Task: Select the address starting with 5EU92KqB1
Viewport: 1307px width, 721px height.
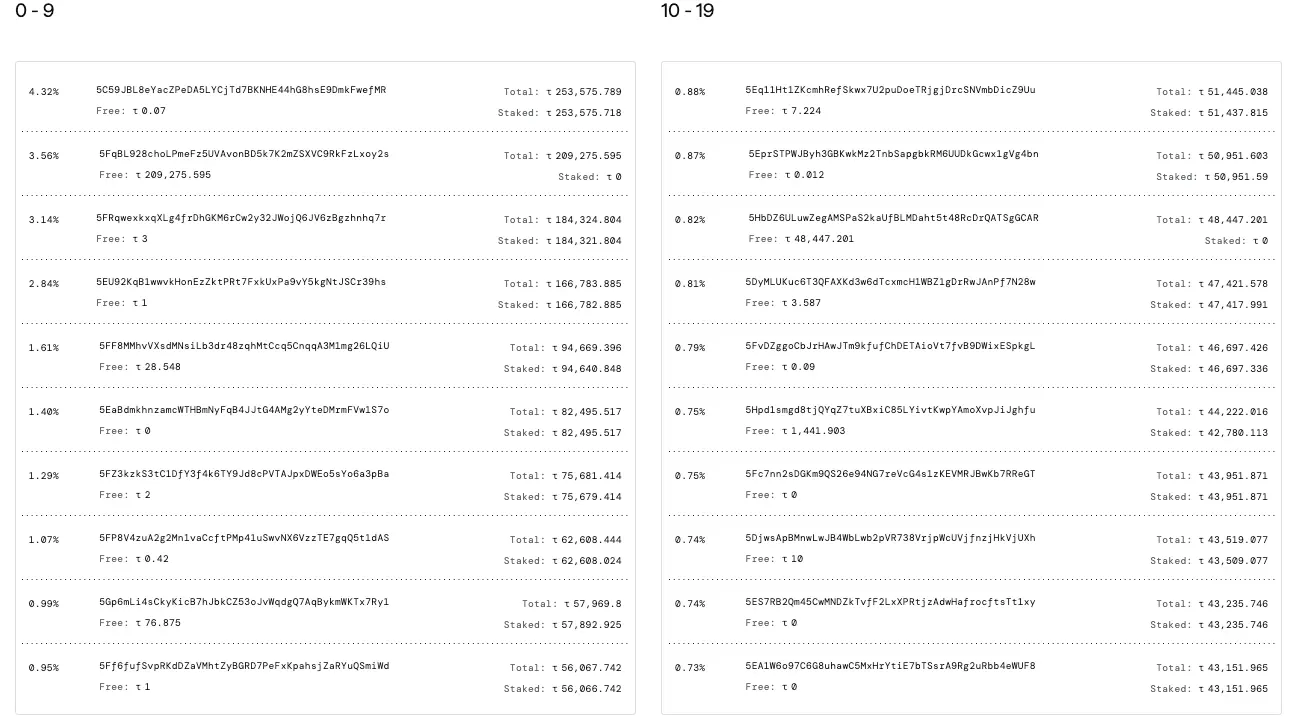Action: click(x=241, y=283)
